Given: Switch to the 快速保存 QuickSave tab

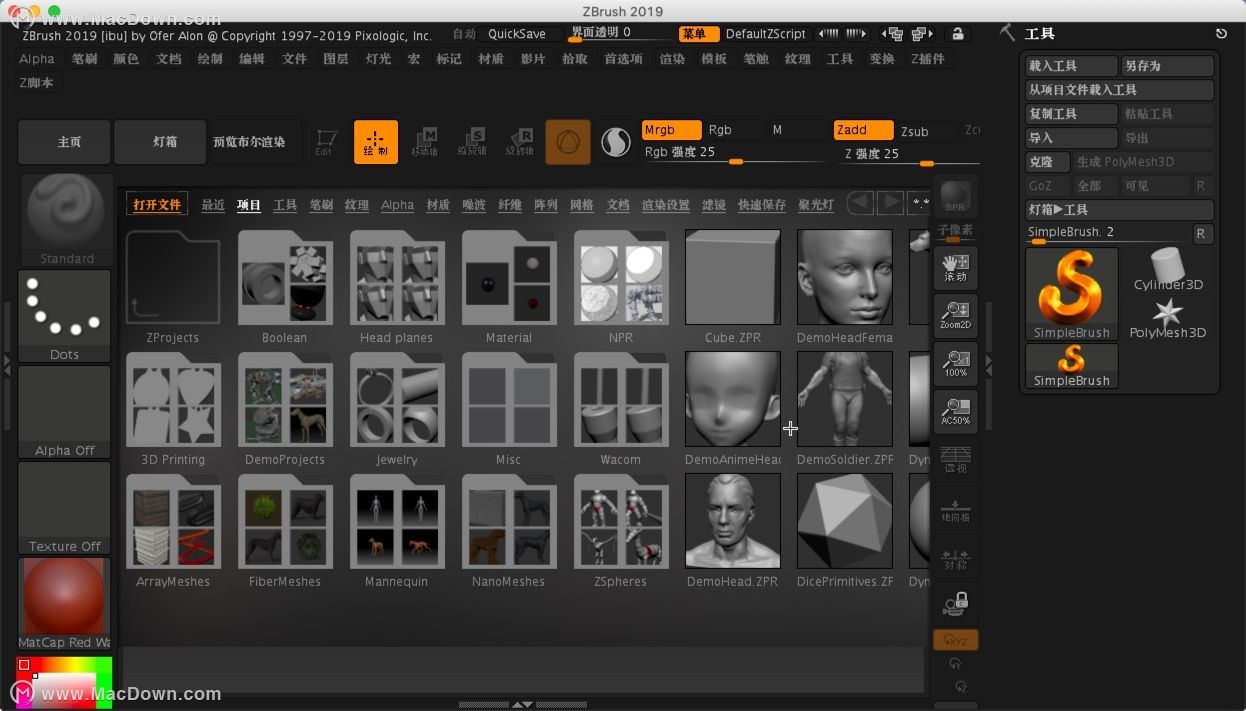Looking at the screenshot, I should (762, 205).
